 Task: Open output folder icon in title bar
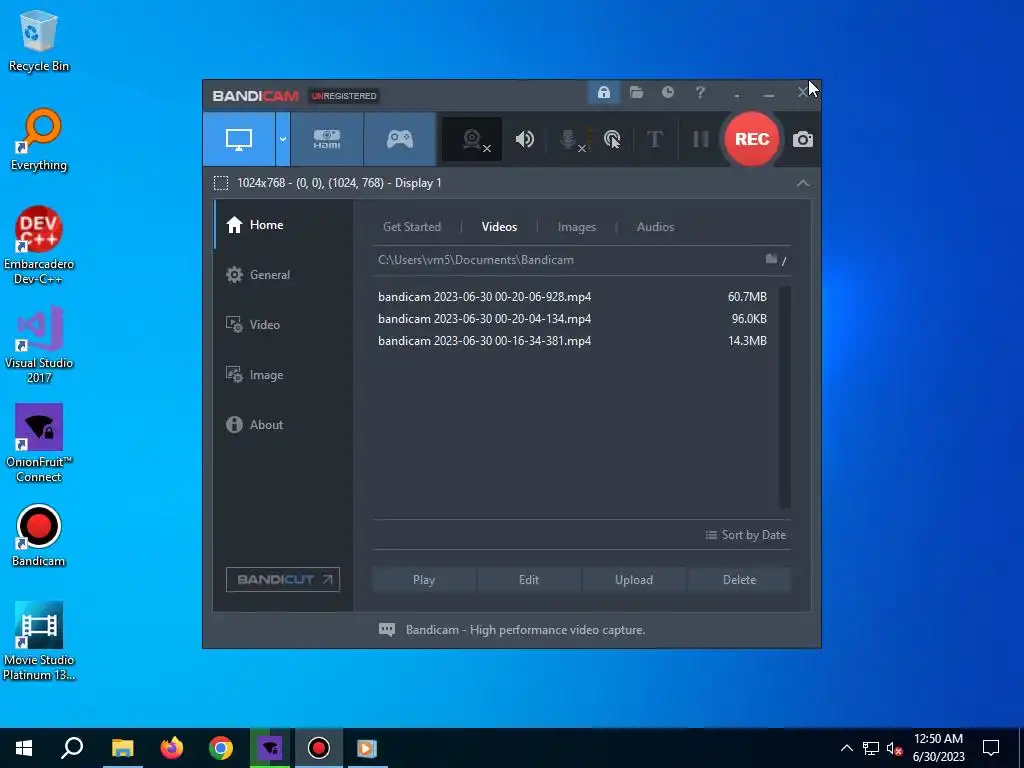(x=637, y=93)
